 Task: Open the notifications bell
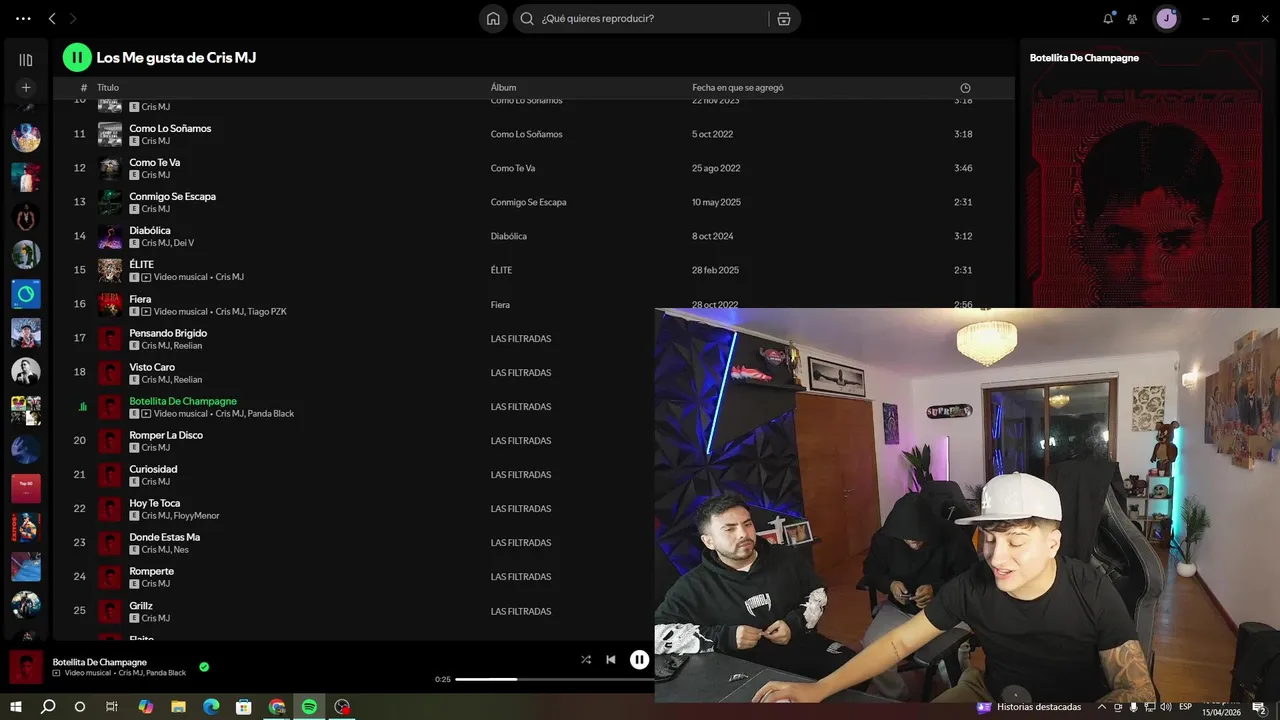coord(1108,18)
